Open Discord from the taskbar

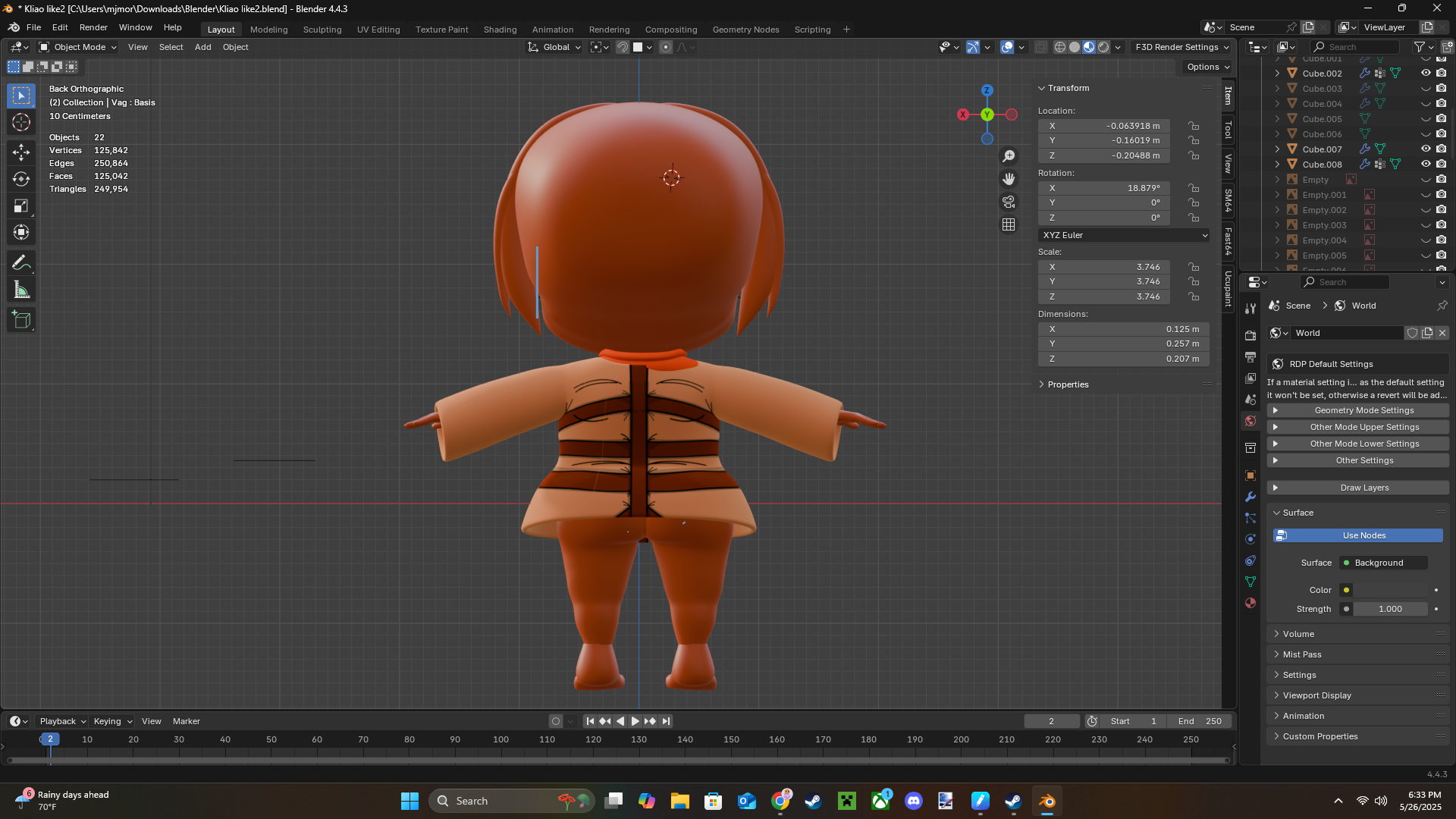(x=914, y=801)
